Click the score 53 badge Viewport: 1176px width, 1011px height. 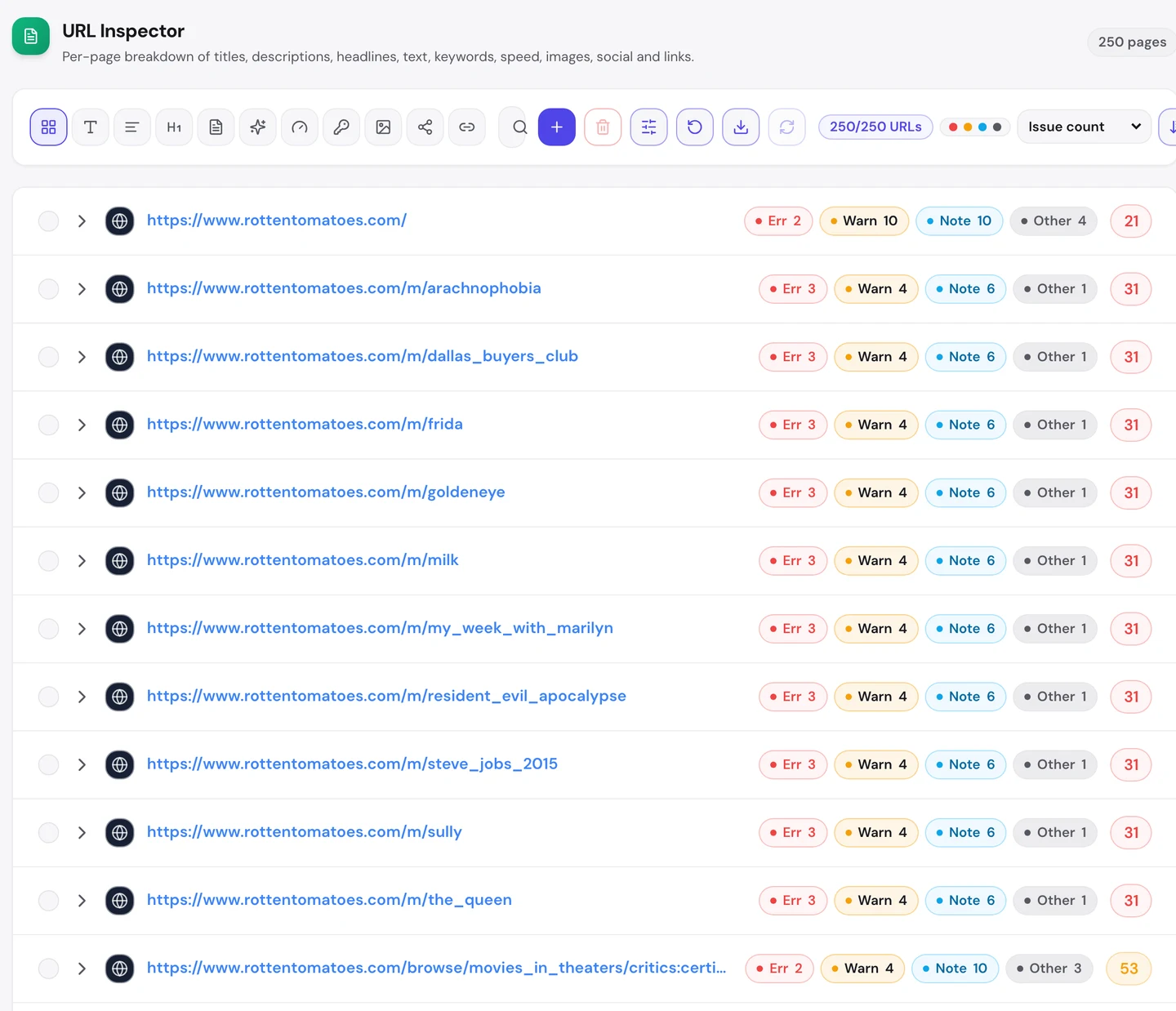tap(1129, 969)
